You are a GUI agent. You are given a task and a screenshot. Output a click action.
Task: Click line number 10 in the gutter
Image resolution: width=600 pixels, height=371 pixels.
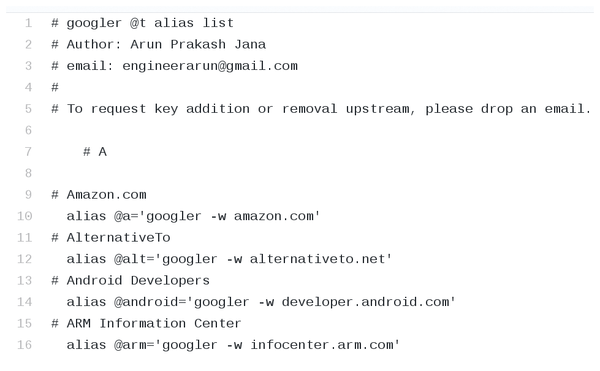click(x=25, y=216)
